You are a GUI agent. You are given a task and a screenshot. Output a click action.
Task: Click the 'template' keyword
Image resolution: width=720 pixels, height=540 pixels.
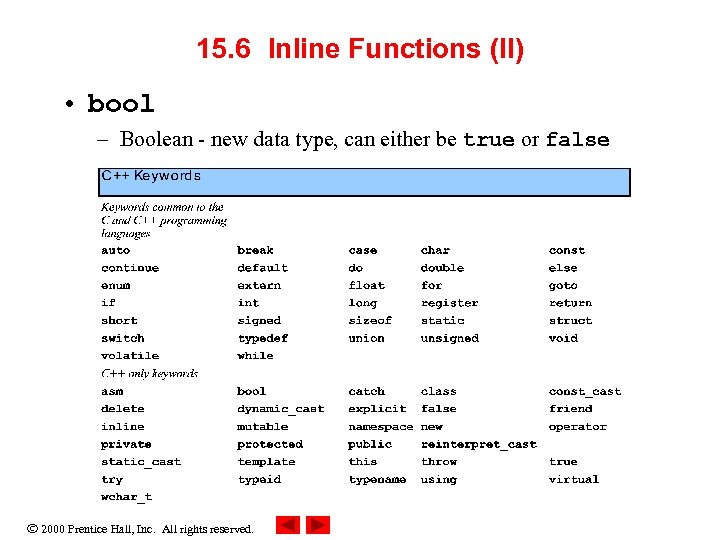[x=266, y=462]
